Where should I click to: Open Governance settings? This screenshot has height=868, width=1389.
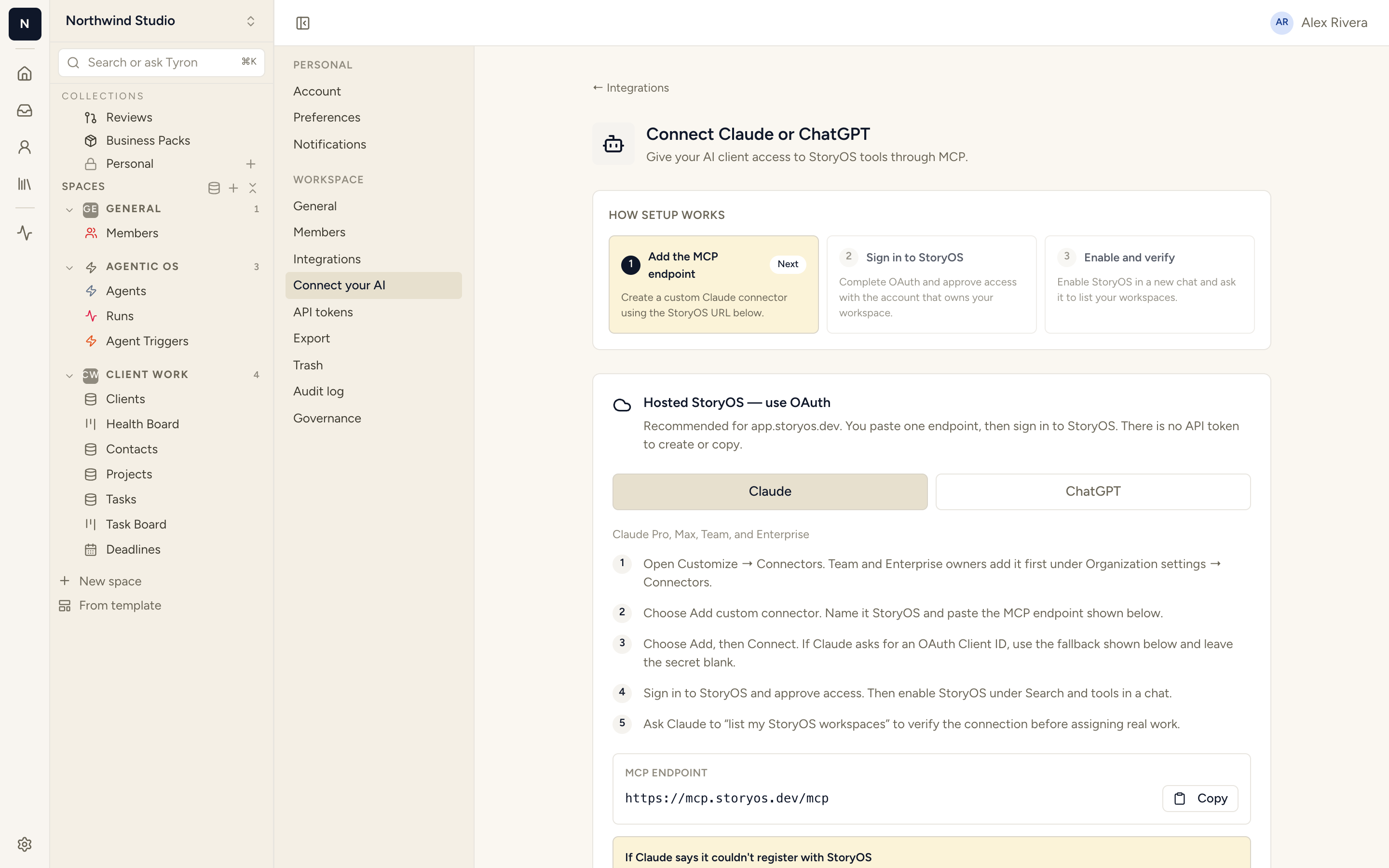coord(374,419)
